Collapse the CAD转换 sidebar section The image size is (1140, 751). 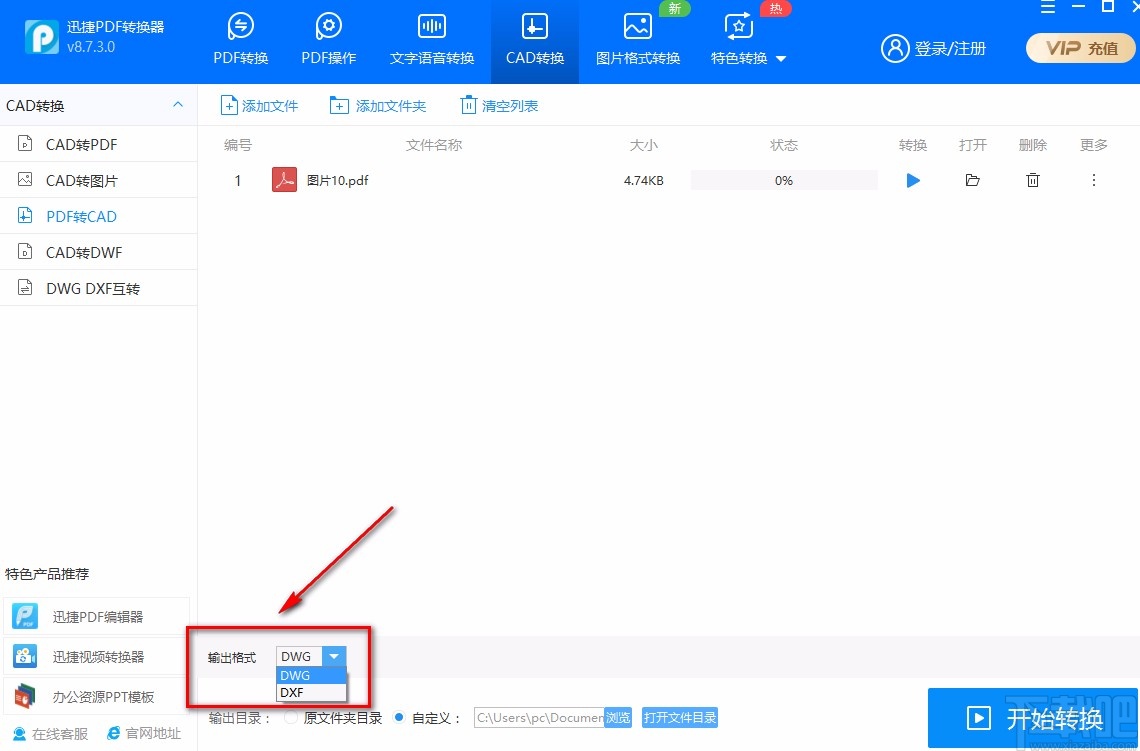click(x=177, y=104)
